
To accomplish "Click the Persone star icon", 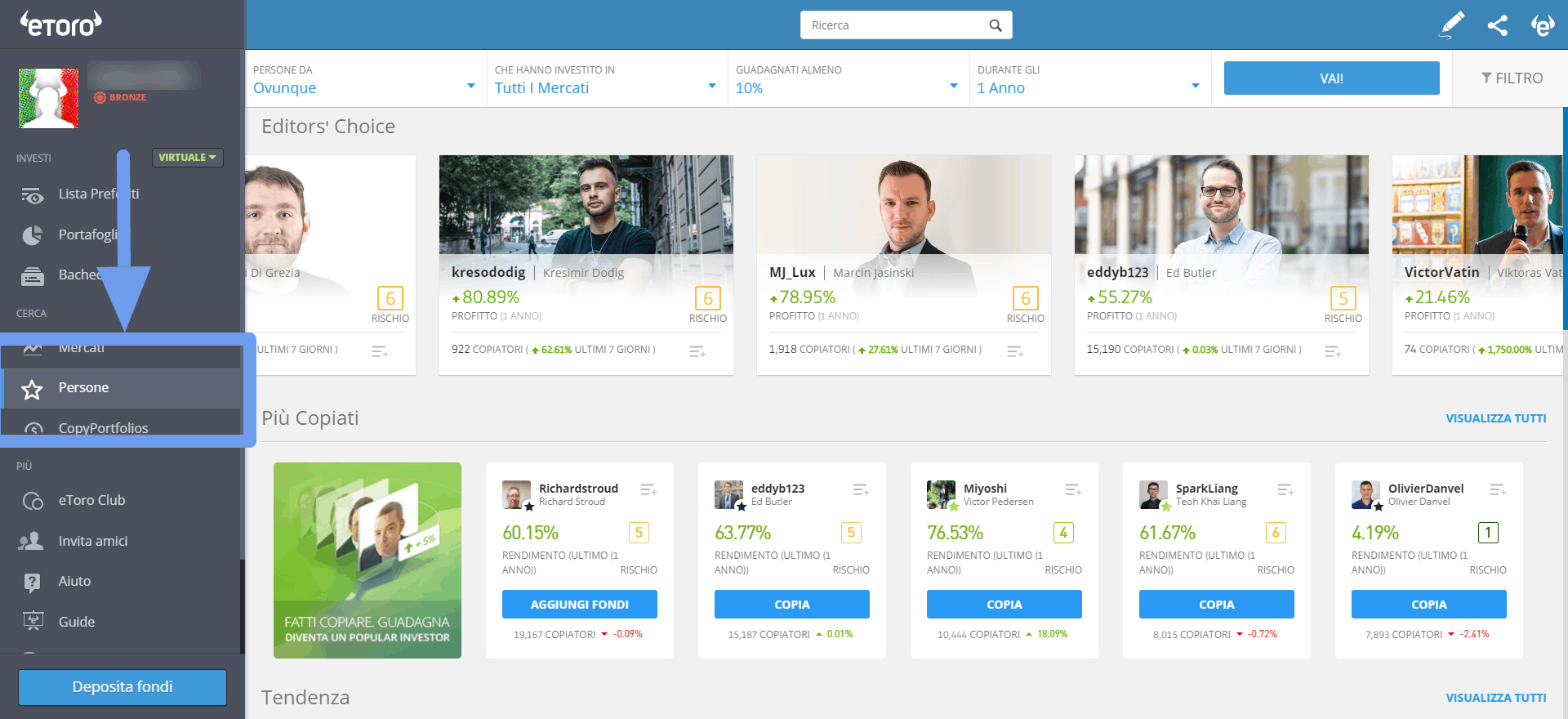I will 32,389.
